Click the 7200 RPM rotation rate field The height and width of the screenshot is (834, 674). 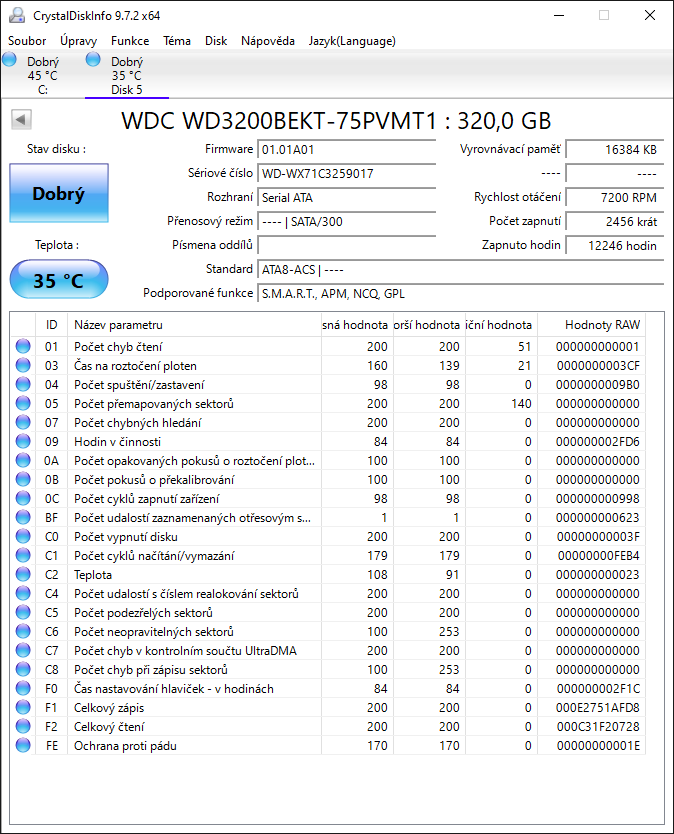tap(614, 197)
